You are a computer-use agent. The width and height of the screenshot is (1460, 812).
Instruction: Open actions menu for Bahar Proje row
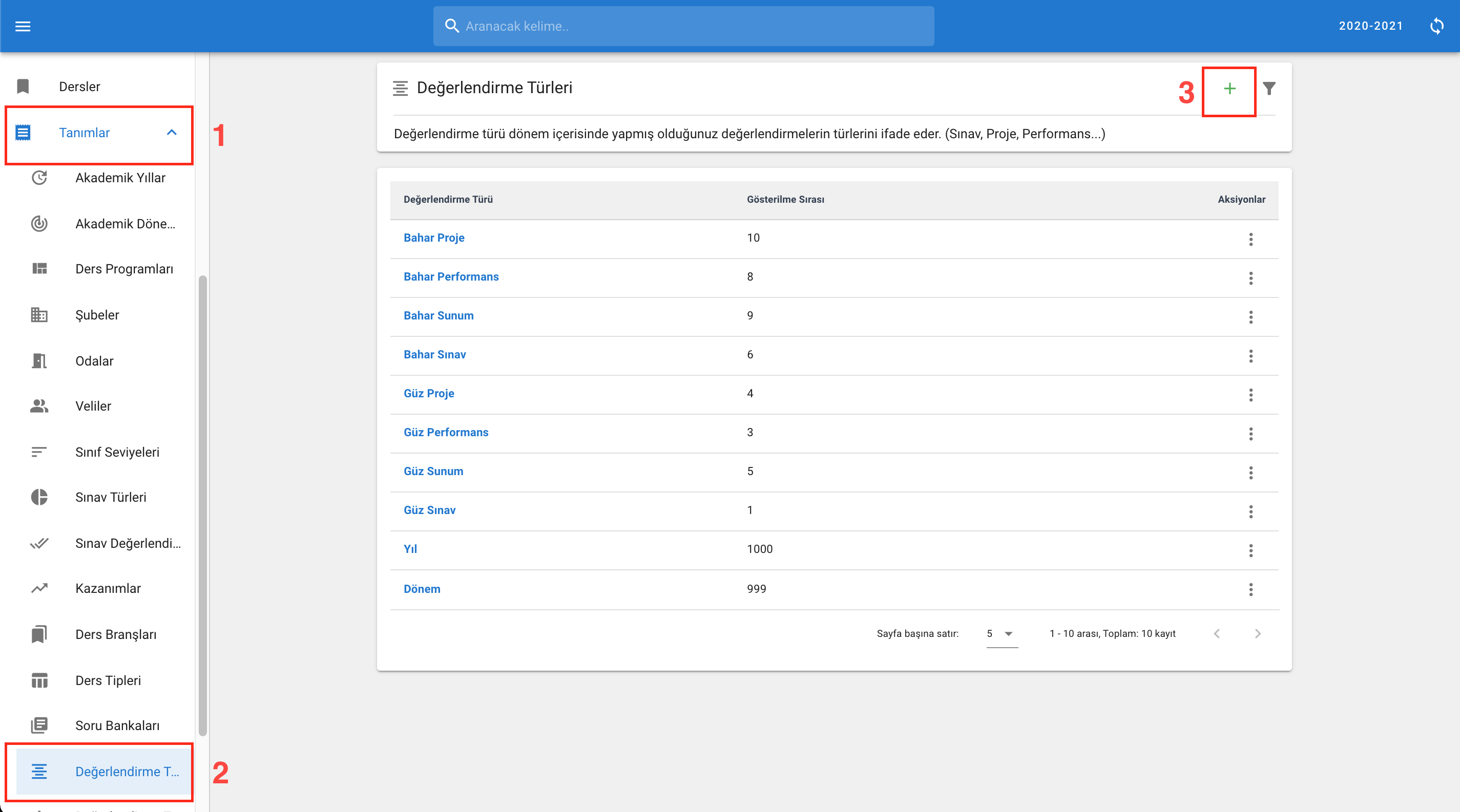pos(1251,239)
